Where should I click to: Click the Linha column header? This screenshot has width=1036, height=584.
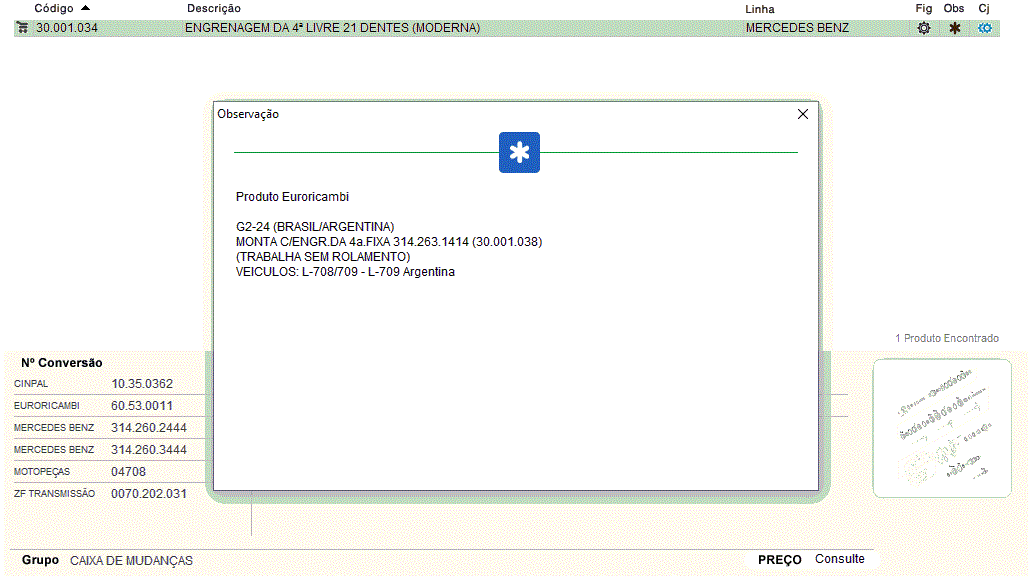760,8
